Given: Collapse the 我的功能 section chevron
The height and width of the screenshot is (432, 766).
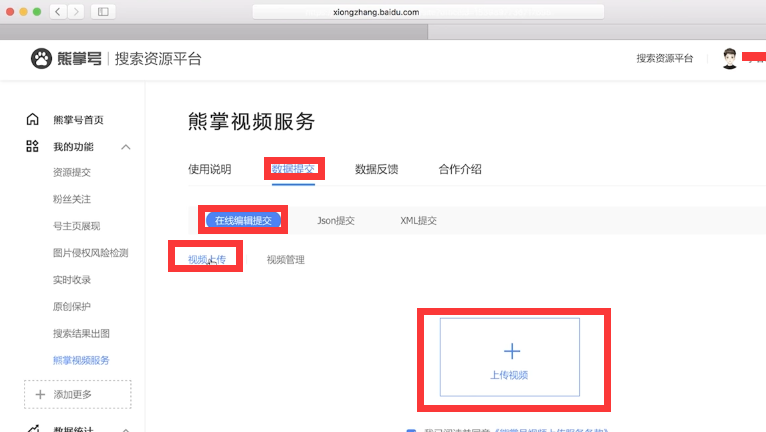Looking at the screenshot, I should tap(126, 147).
